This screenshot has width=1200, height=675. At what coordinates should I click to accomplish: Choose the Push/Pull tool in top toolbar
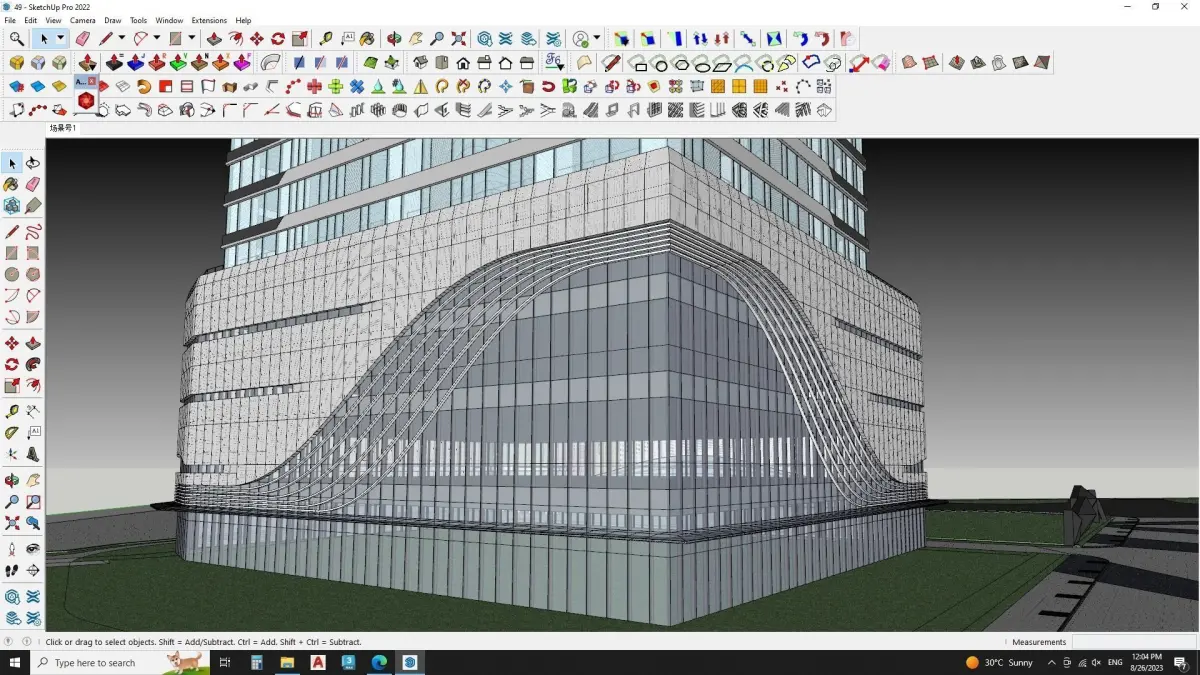(x=214, y=39)
